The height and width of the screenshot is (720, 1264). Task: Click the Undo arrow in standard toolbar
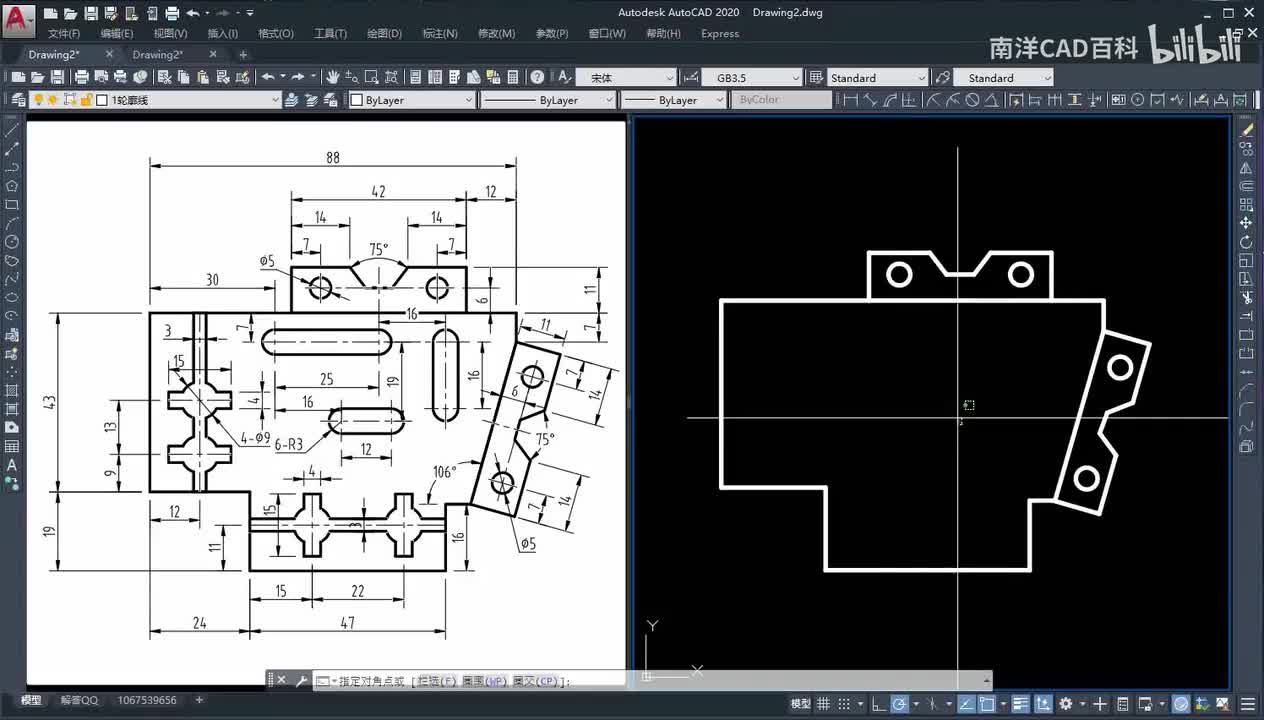267,77
